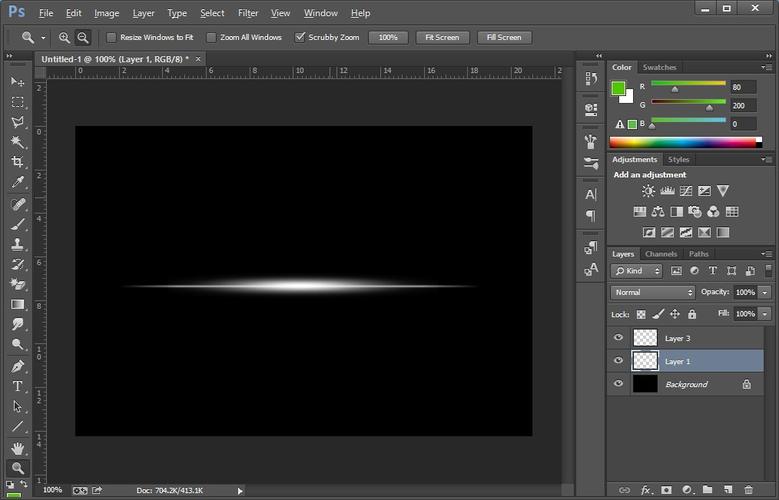Select the Move tool
Viewport: 779px width, 500px height.
click(x=17, y=81)
